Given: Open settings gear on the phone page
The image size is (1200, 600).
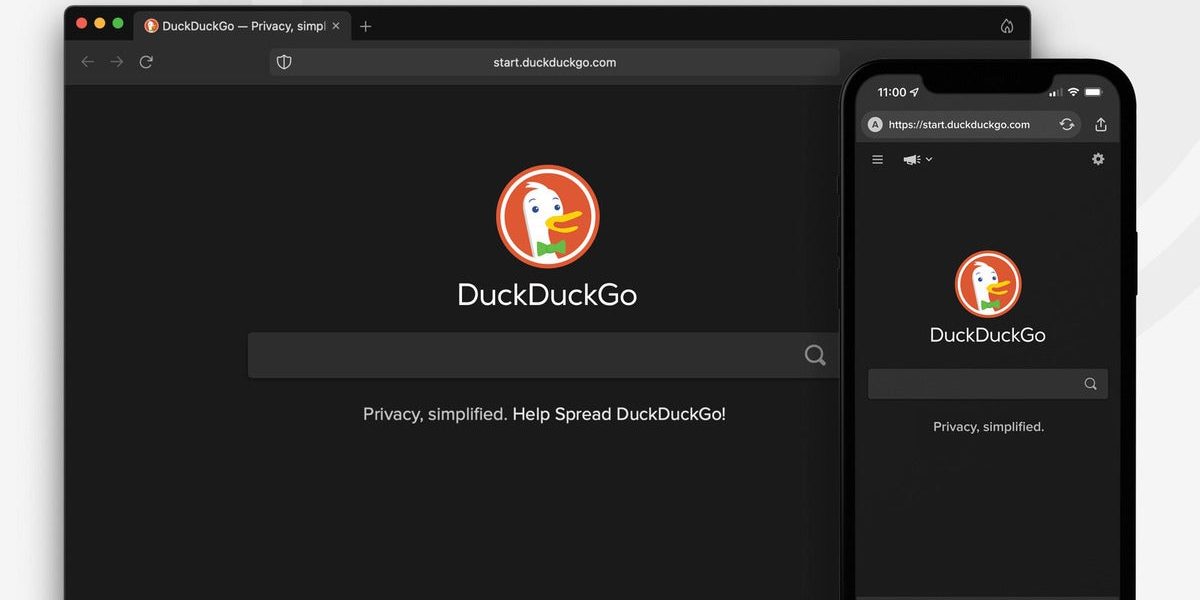Looking at the screenshot, I should [x=1098, y=159].
